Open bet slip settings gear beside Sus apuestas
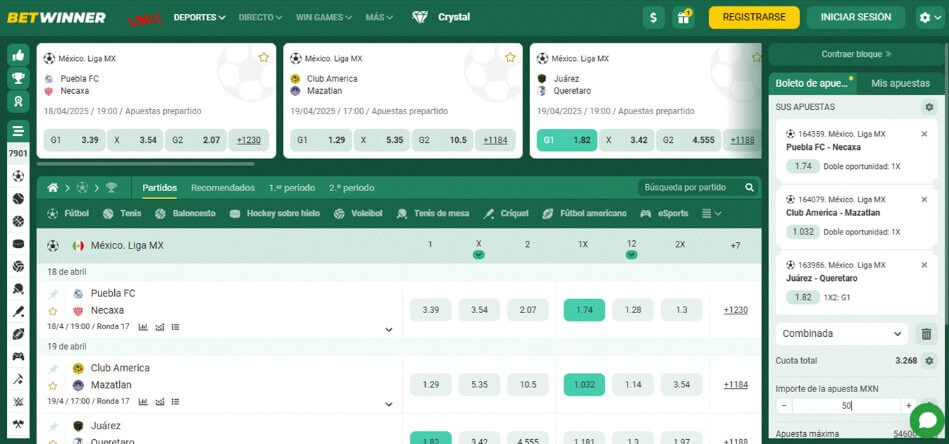Viewport: 949px width, 444px height. click(x=928, y=107)
